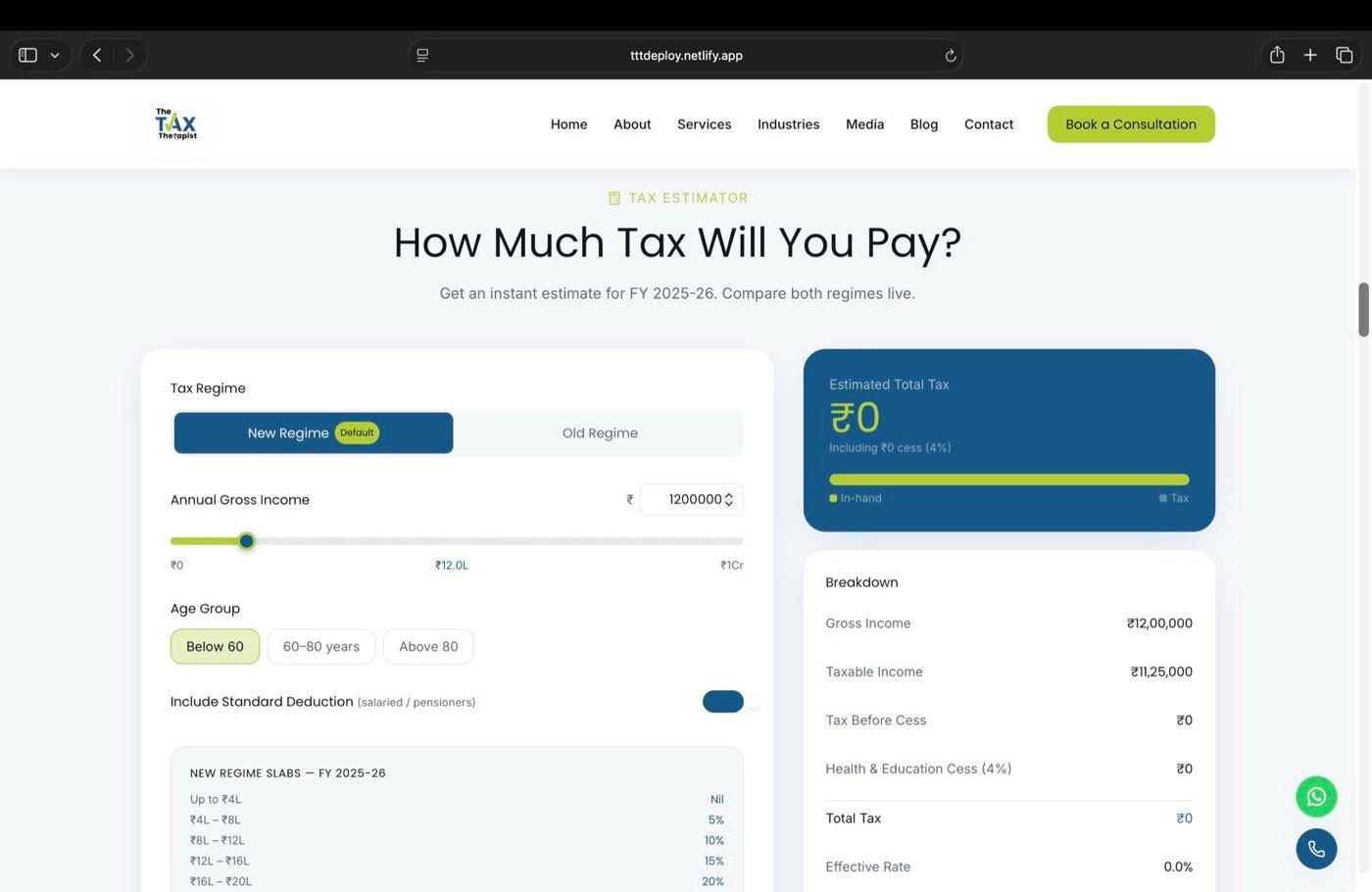Open the Services nav item
This screenshot has width=1372, height=892.
click(x=704, y=124)
